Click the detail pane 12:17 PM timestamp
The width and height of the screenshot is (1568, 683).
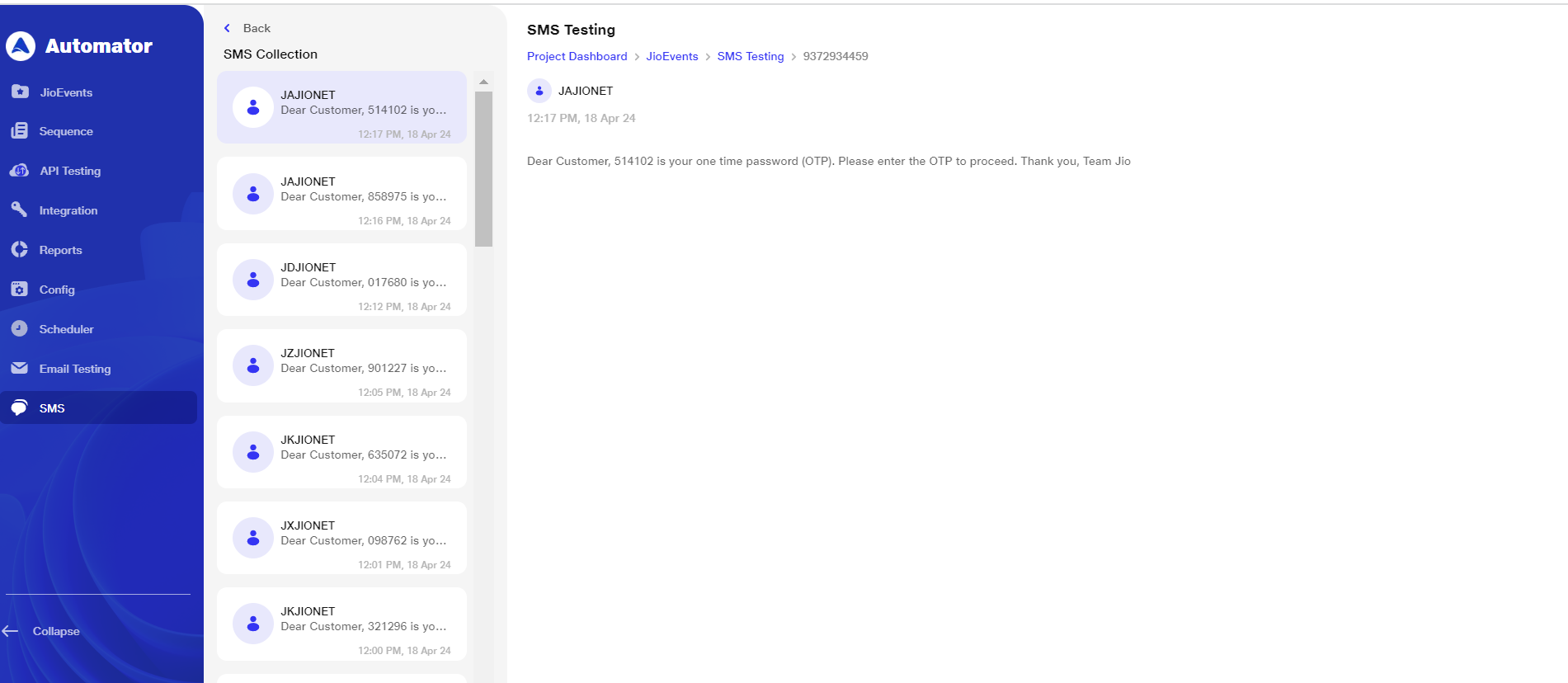tap(582, 118)
